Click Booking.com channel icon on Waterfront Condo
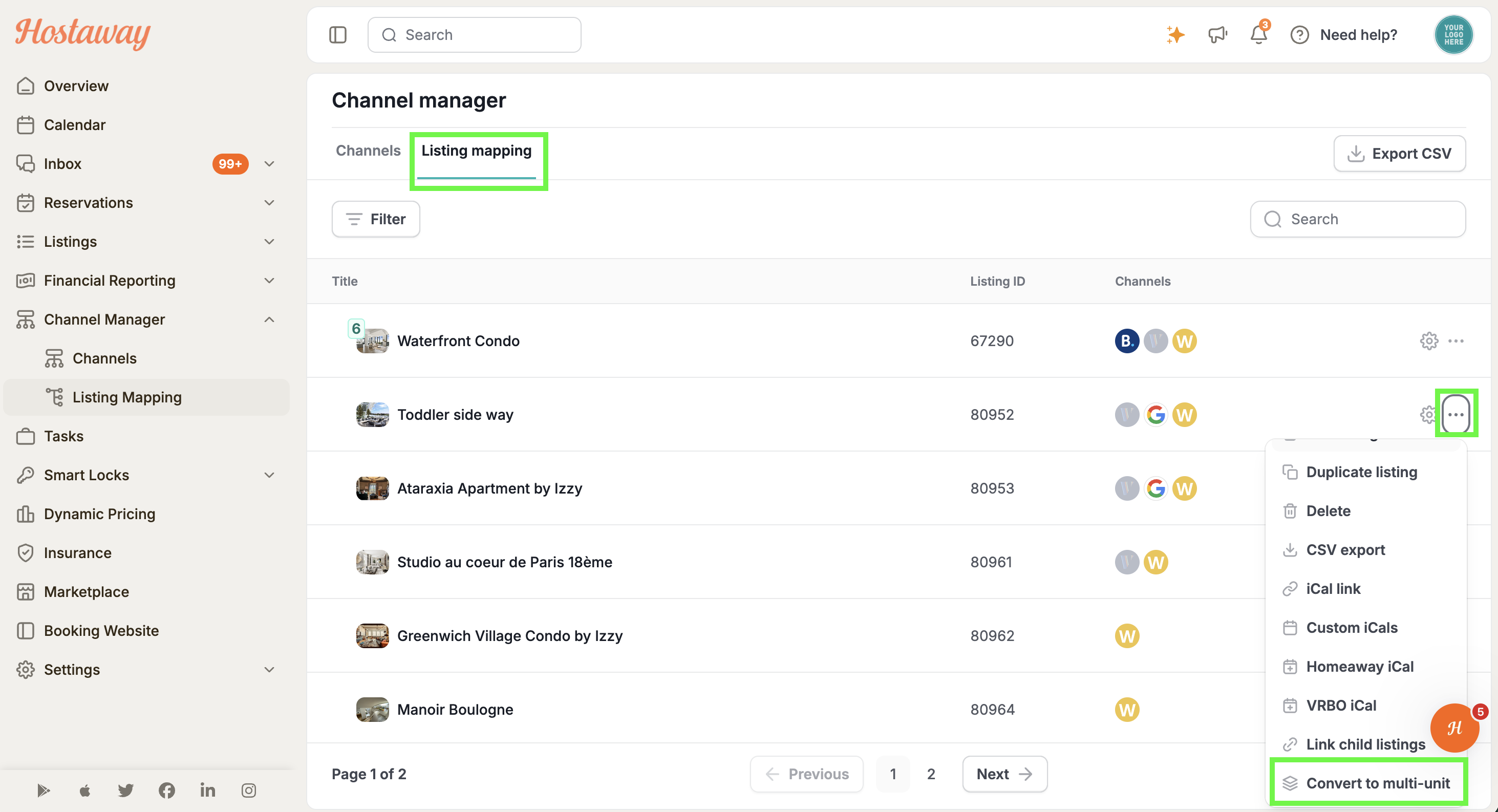Image resolution: width=1498 pixels, height=812 pixels. point(1126,341)
